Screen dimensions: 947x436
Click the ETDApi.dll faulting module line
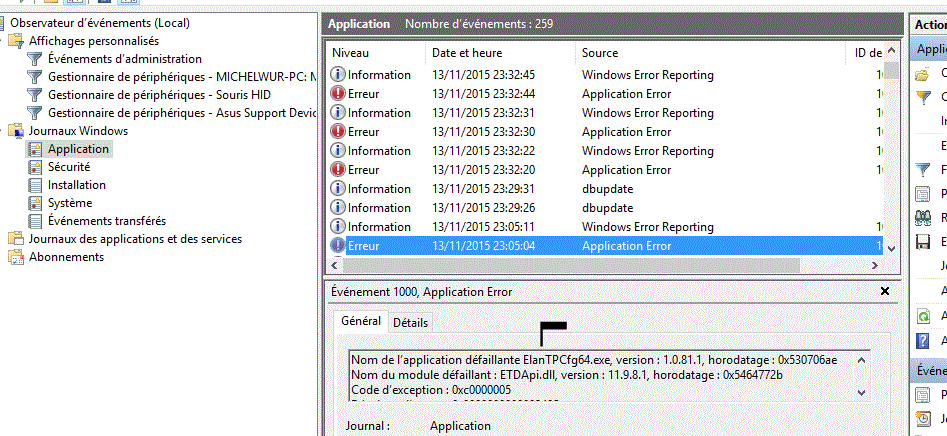(567, 375)
